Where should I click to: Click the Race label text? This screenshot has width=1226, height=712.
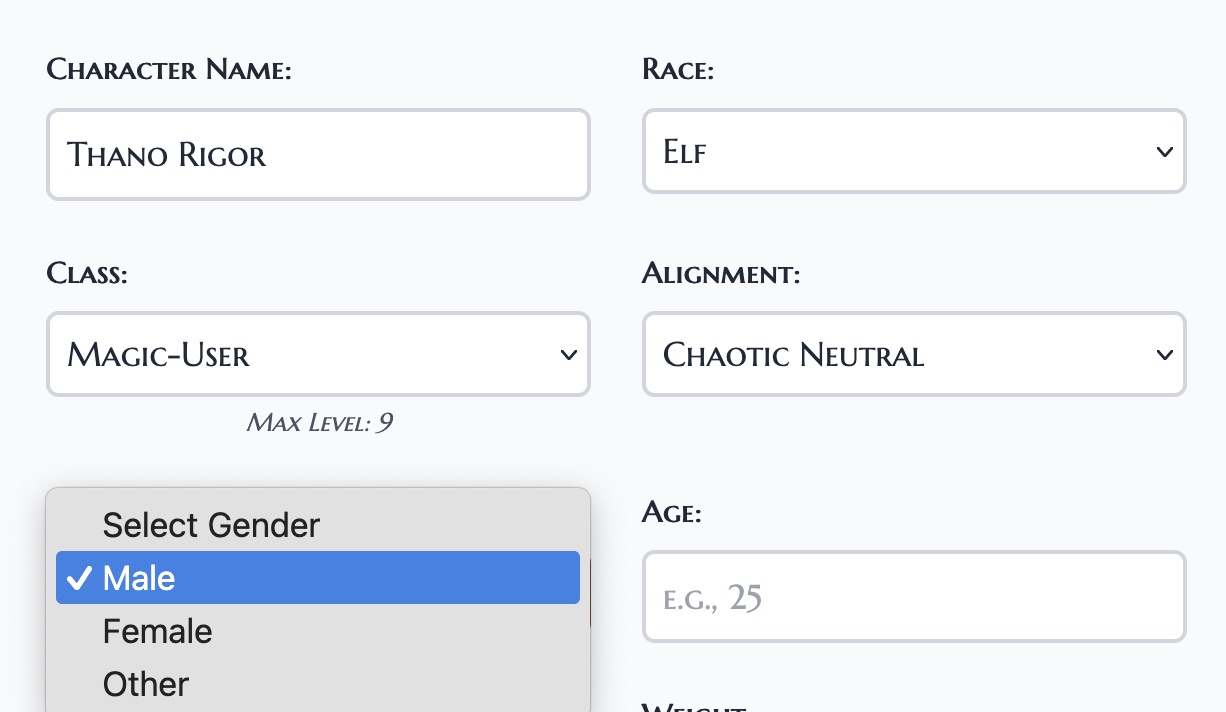pyautogui.click(x=678, y=70)
